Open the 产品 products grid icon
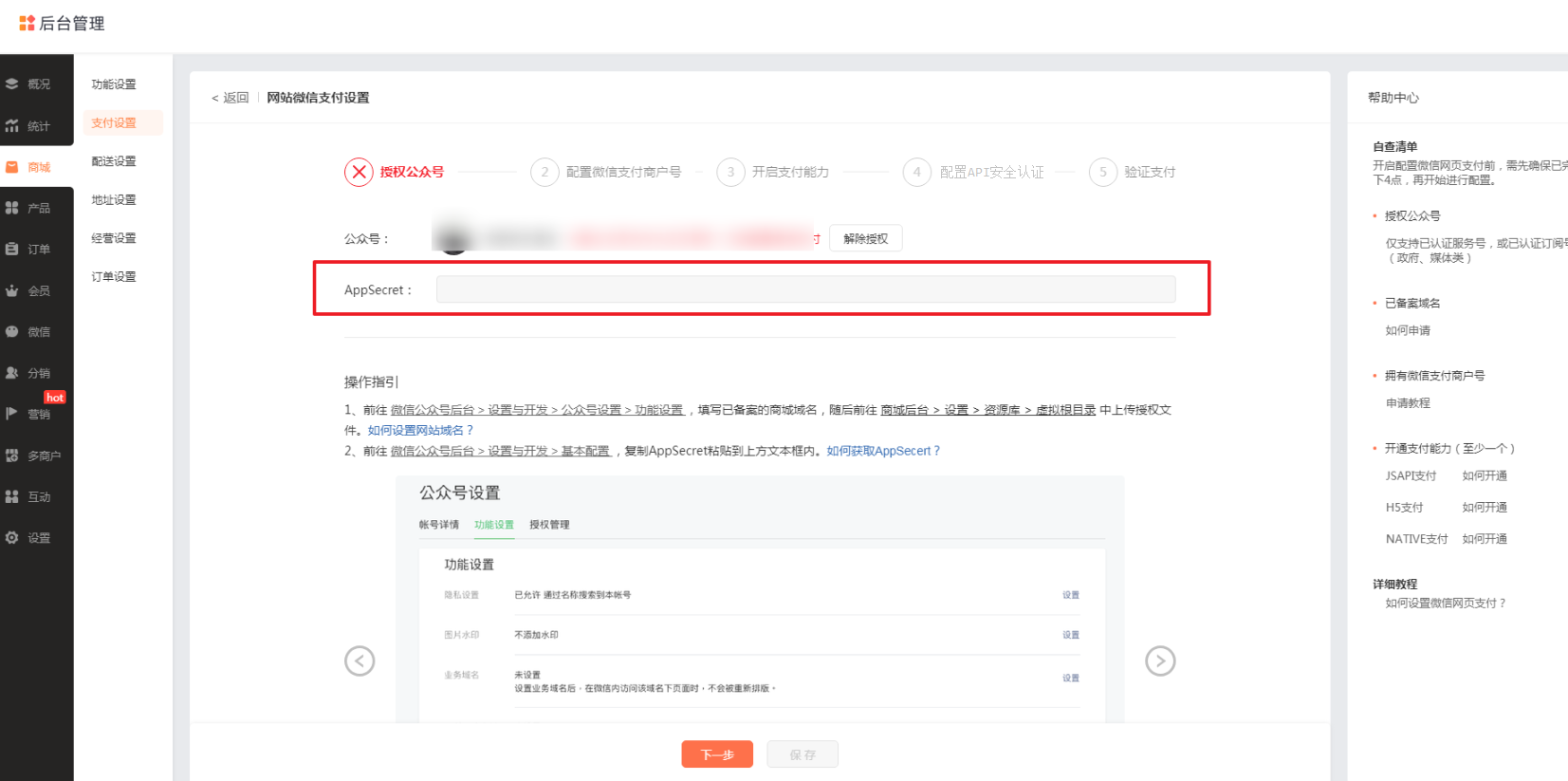1568x781 pixels. pos(11,208)
